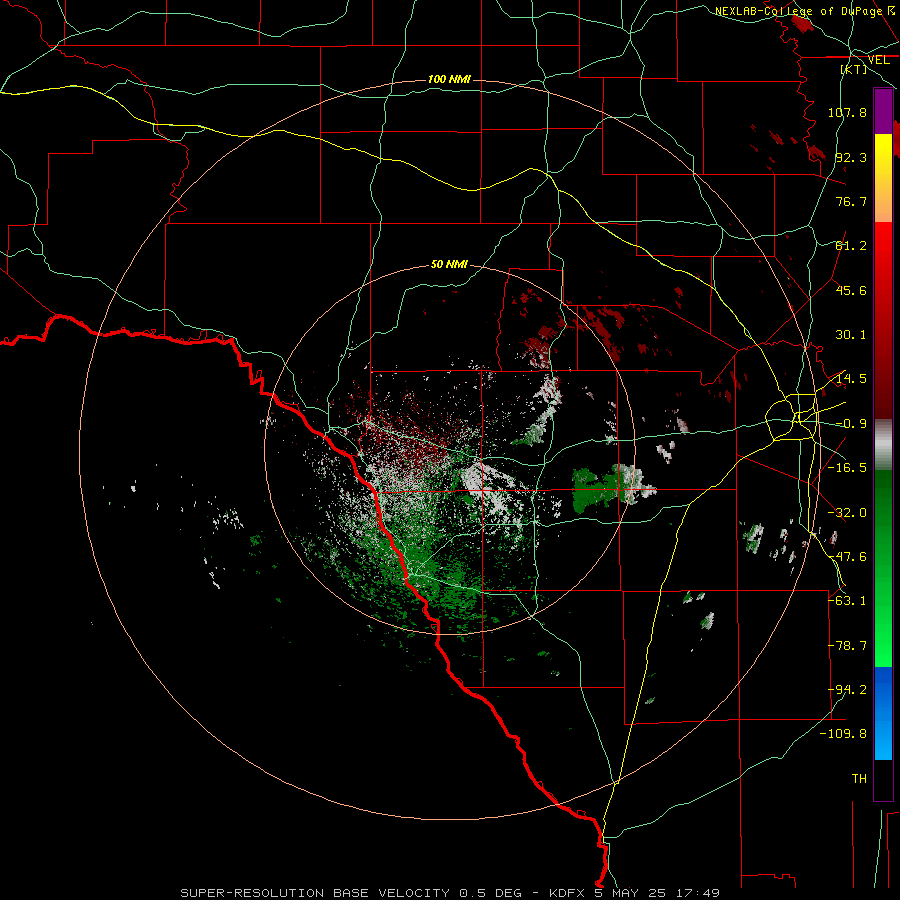Pick the yellow-orange segment of the color bar
The width and height of the screenshot is (900, 900).
click(883, 178)
